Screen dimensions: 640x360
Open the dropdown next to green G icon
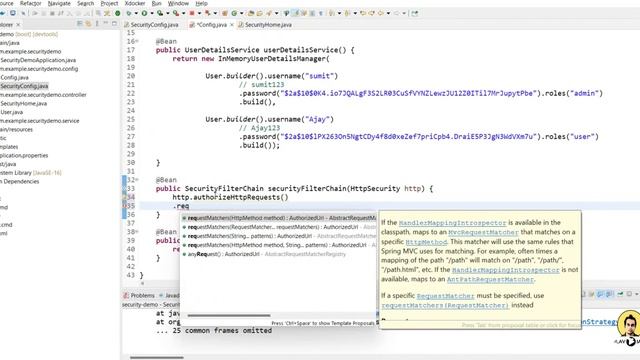(241, 13)
